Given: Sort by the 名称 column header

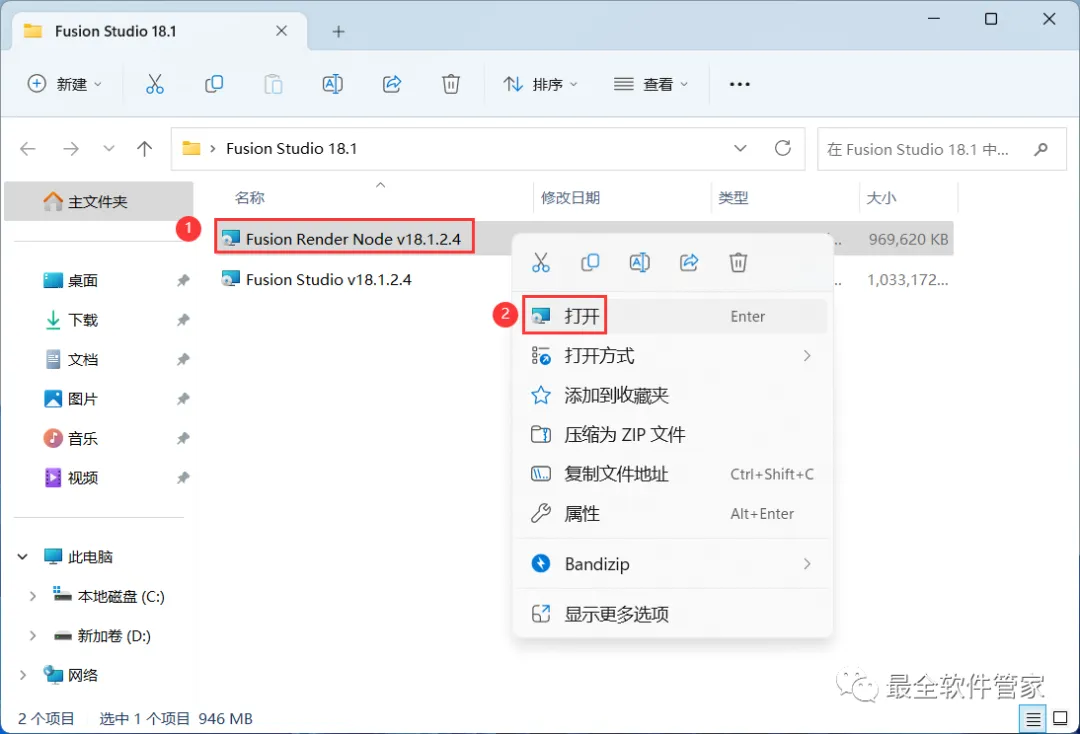Looking at the screenshot, I should point(249,198).
